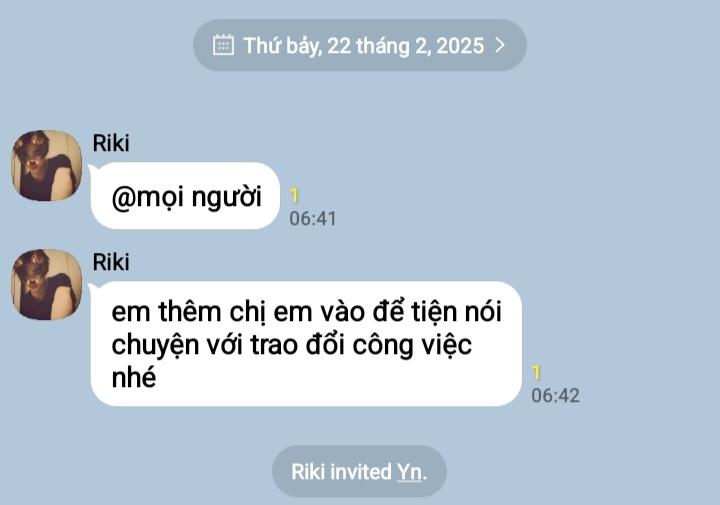Select the '@mọi người' message bubble

[185, 196]
